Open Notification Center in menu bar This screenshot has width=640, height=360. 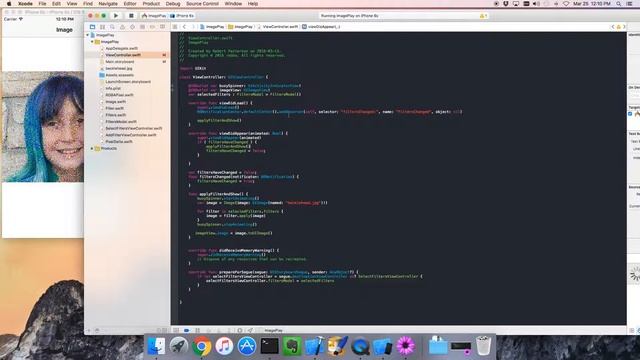click(x=630, y=4)
